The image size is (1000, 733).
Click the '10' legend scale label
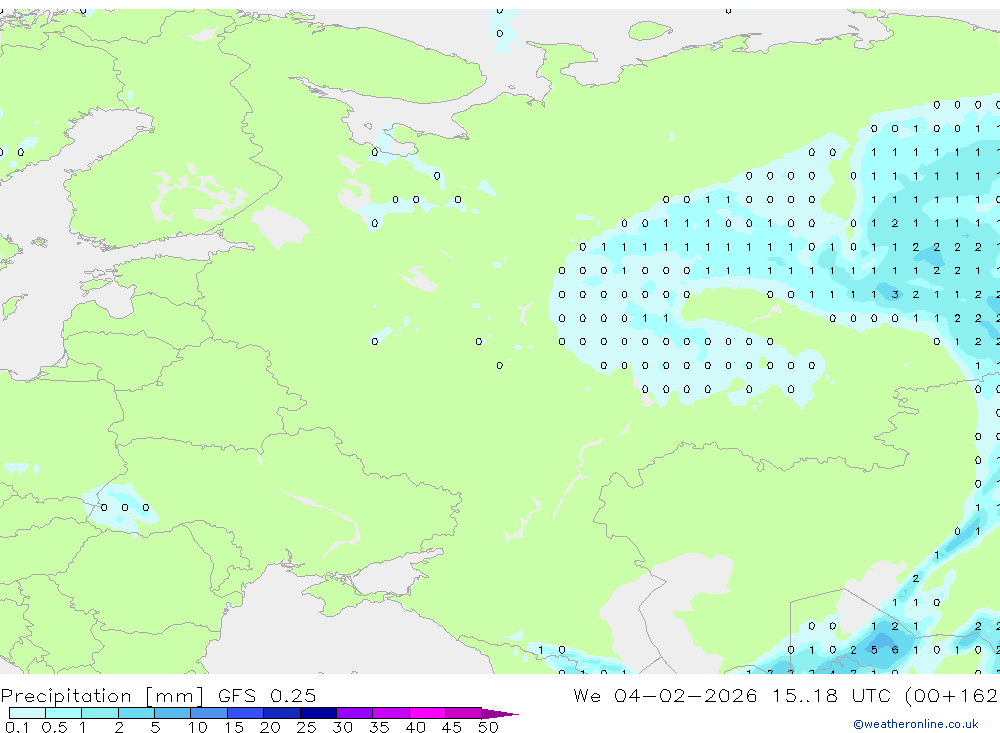point(197,727)
